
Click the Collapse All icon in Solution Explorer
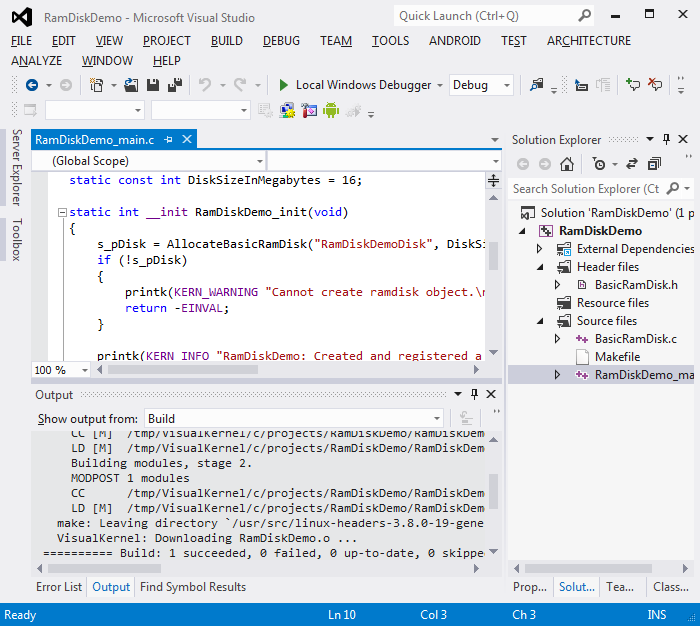pyautogui.click(x=654, y=164)
